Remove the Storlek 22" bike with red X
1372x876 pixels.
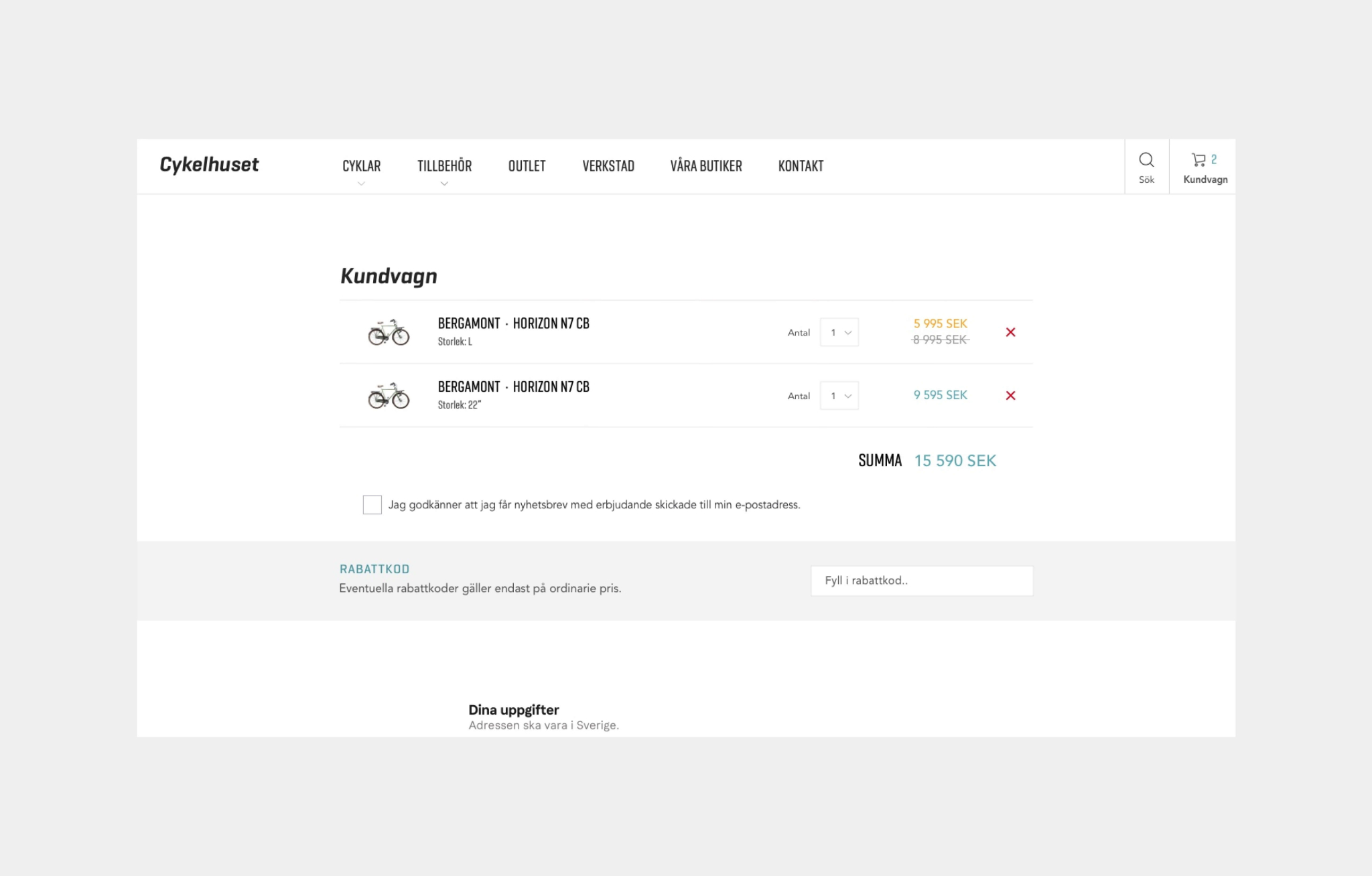click(x=1010, y=396)
